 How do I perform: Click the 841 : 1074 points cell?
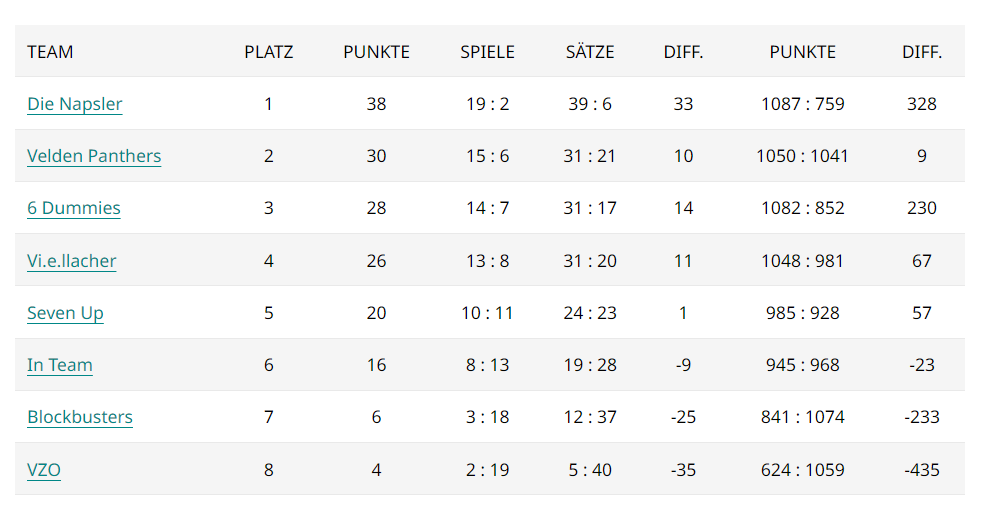(x=803, y=417)
